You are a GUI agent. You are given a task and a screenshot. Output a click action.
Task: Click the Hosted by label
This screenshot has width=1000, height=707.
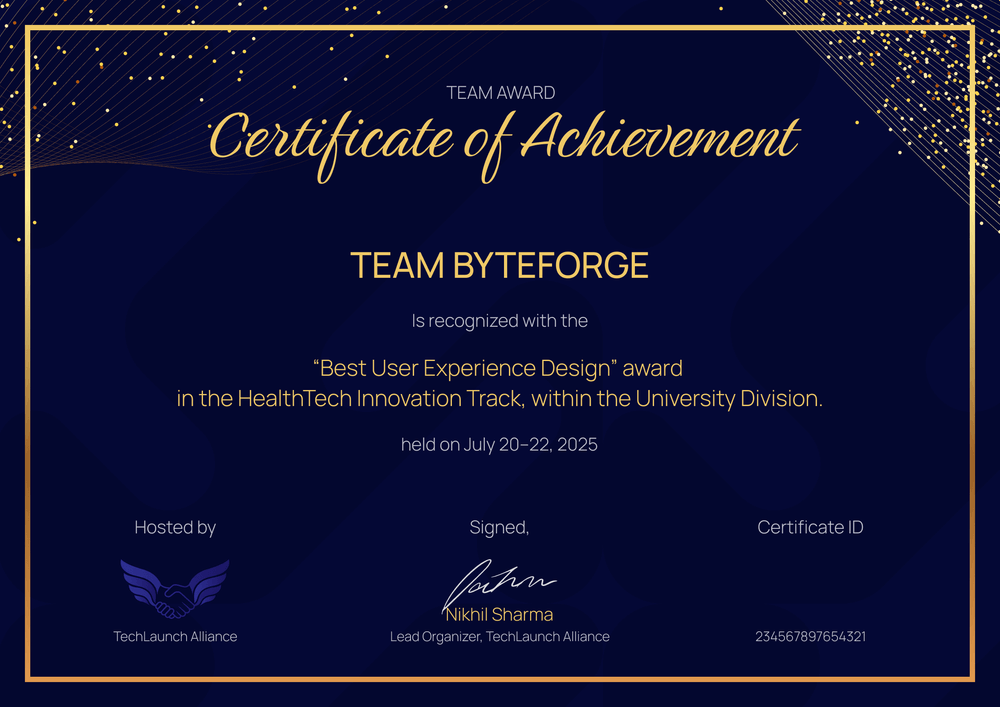[175, 527]
